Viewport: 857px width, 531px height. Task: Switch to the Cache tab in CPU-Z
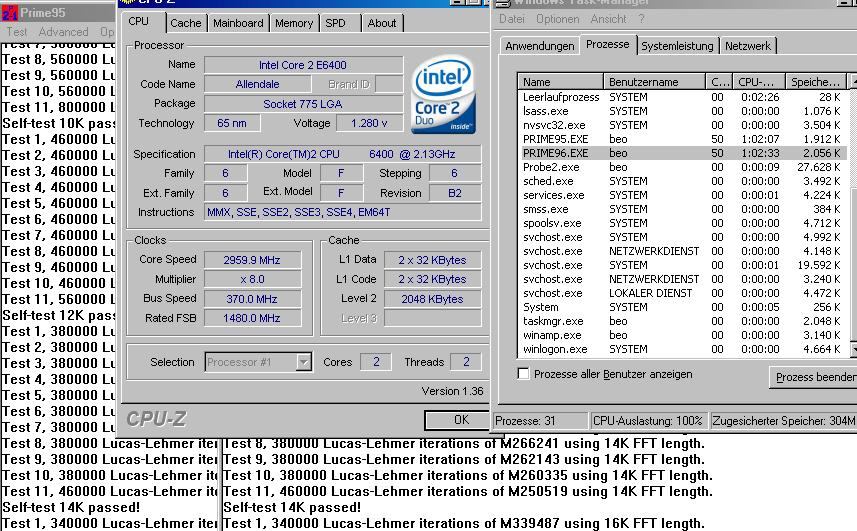point(186,23)
